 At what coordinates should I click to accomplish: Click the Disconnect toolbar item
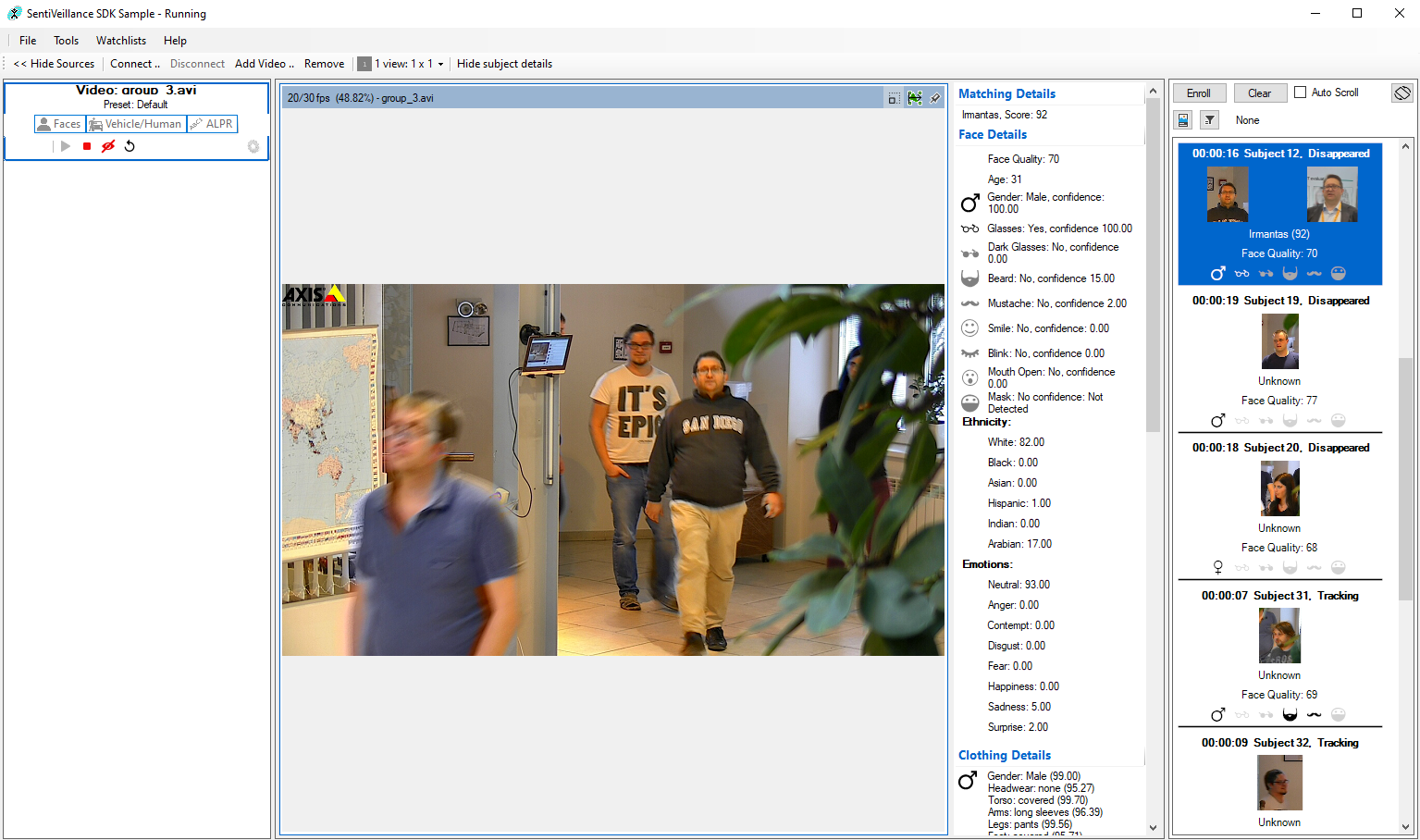197,64
